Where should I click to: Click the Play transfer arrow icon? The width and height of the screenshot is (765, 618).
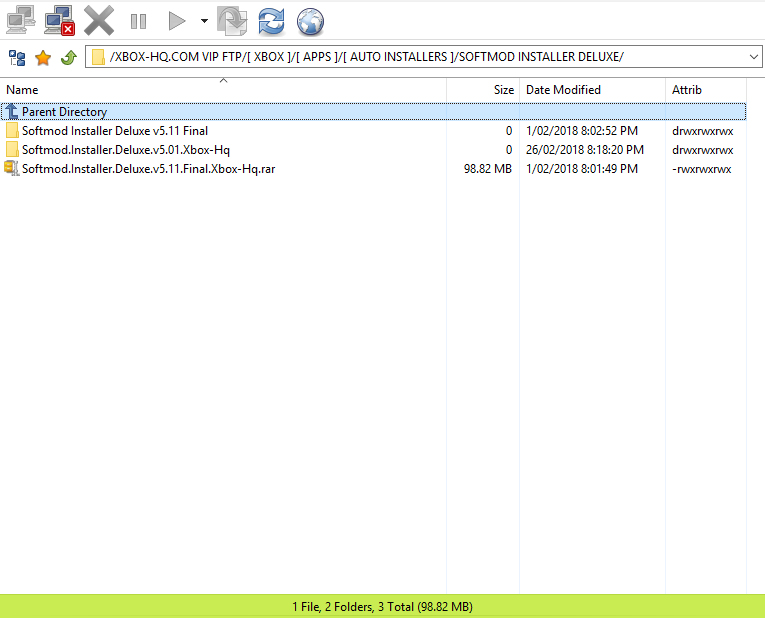point(177,21)
